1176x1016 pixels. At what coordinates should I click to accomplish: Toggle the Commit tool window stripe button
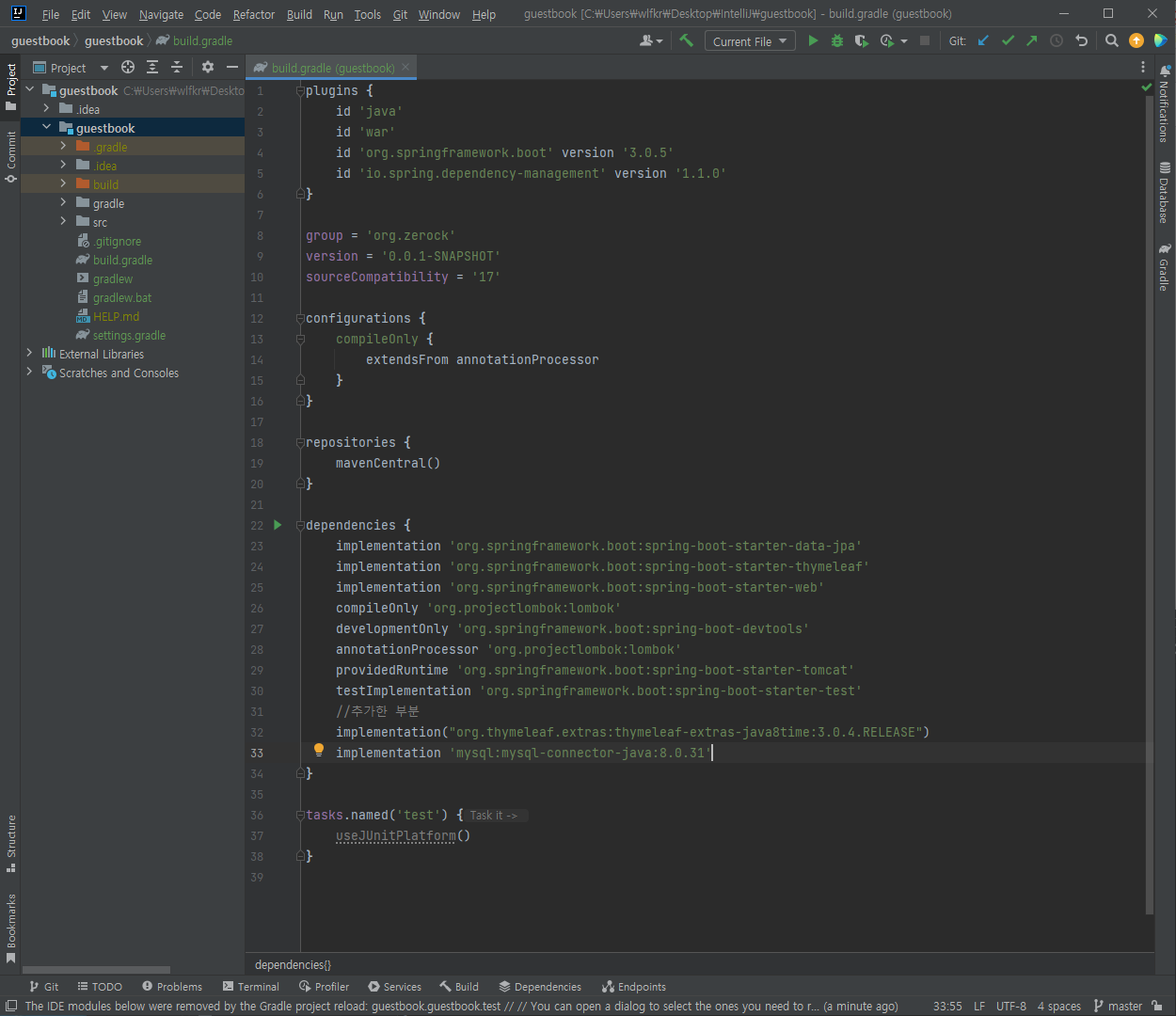[10, 156]
